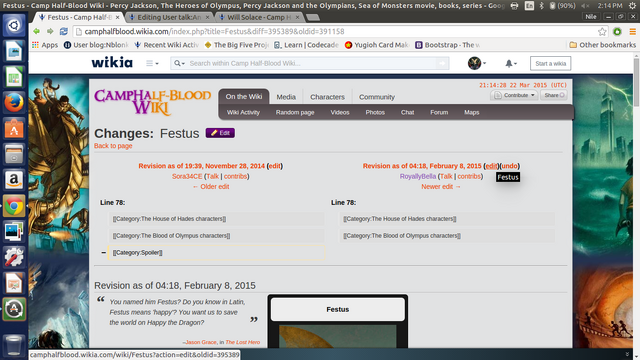This screenshot has width=640, height=360.
Task: Open contribs link for Sora34CE
Action: [x=236, y=176]
